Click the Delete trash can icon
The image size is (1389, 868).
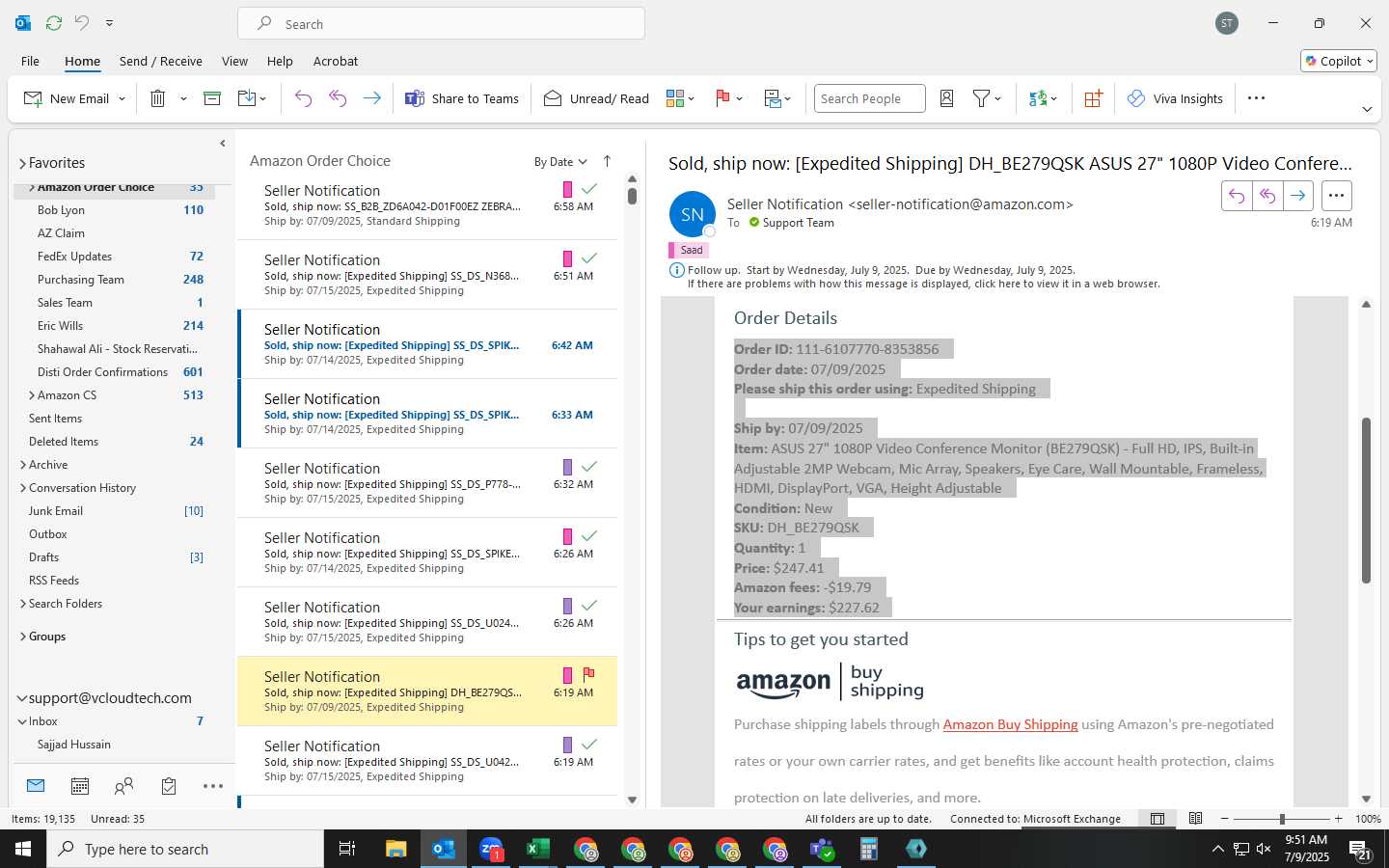point(158,98)
